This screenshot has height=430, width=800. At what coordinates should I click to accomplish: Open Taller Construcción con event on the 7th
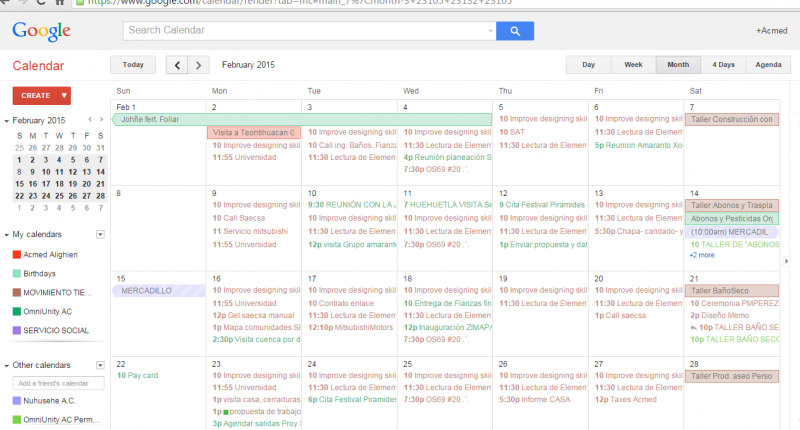pos(732,119)
